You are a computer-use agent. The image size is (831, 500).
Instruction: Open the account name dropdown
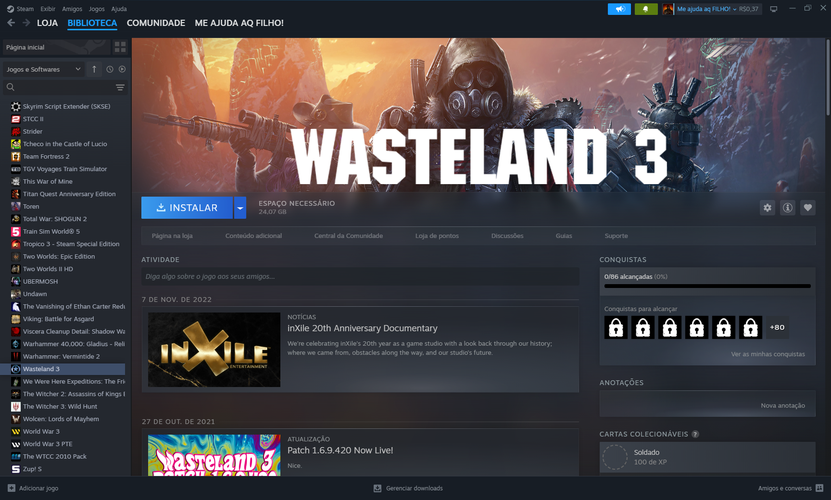pyautogui.click(x=707, y=9)
